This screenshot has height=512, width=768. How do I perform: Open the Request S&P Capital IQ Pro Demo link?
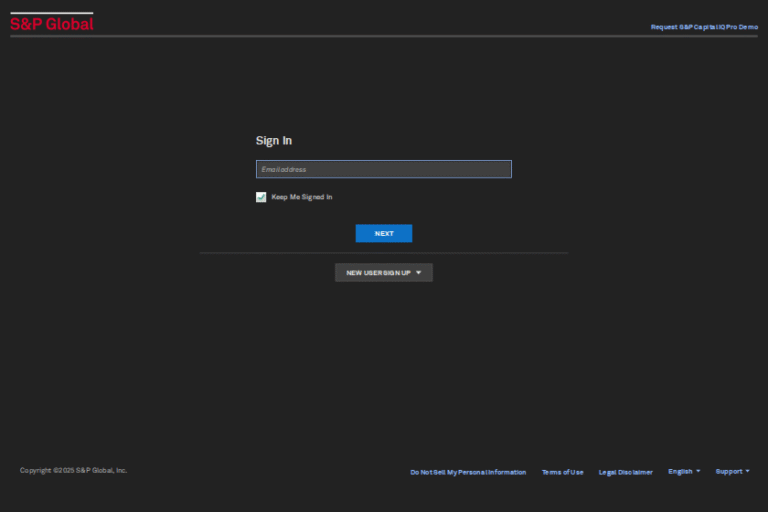(x=704, y=27)
